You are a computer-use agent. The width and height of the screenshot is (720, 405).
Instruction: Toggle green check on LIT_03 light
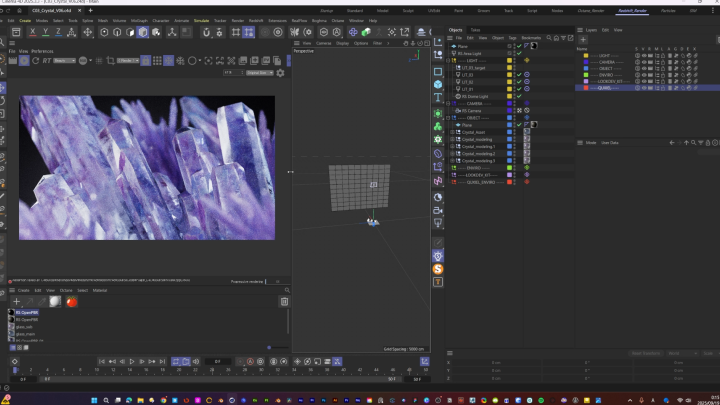[x=519, y=74]
